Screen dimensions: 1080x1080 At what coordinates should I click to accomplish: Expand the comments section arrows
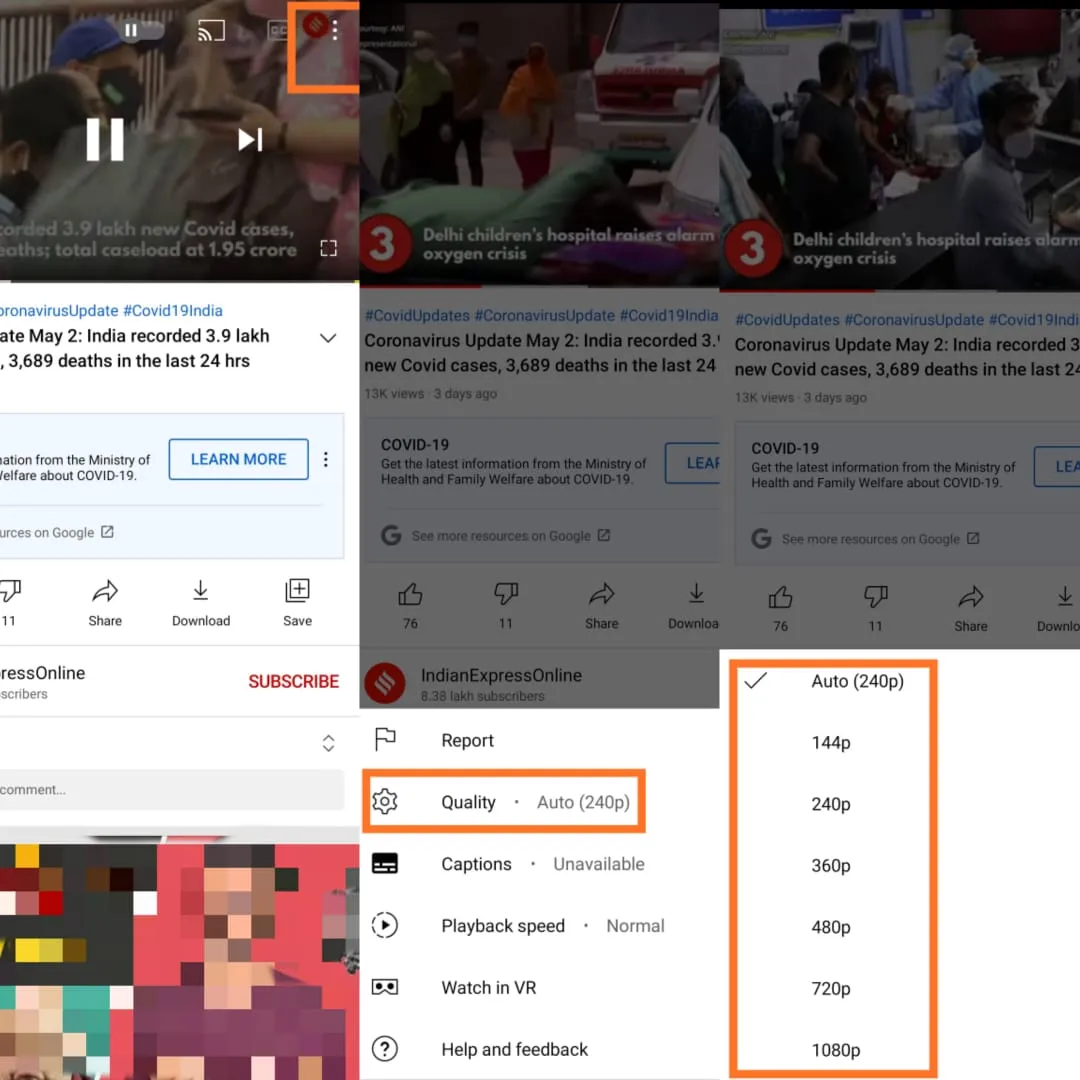pyautogui.click(x=328, y=743)
